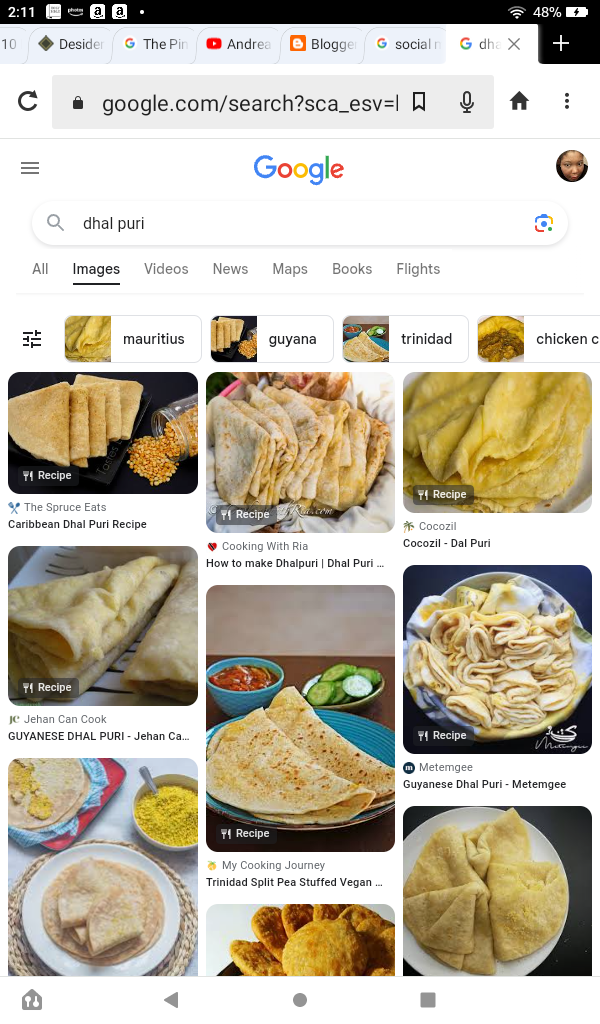The width and height of the screenshot is (600, 1024).
Task: Open a new browser tab
Action: tap(561, 43)
